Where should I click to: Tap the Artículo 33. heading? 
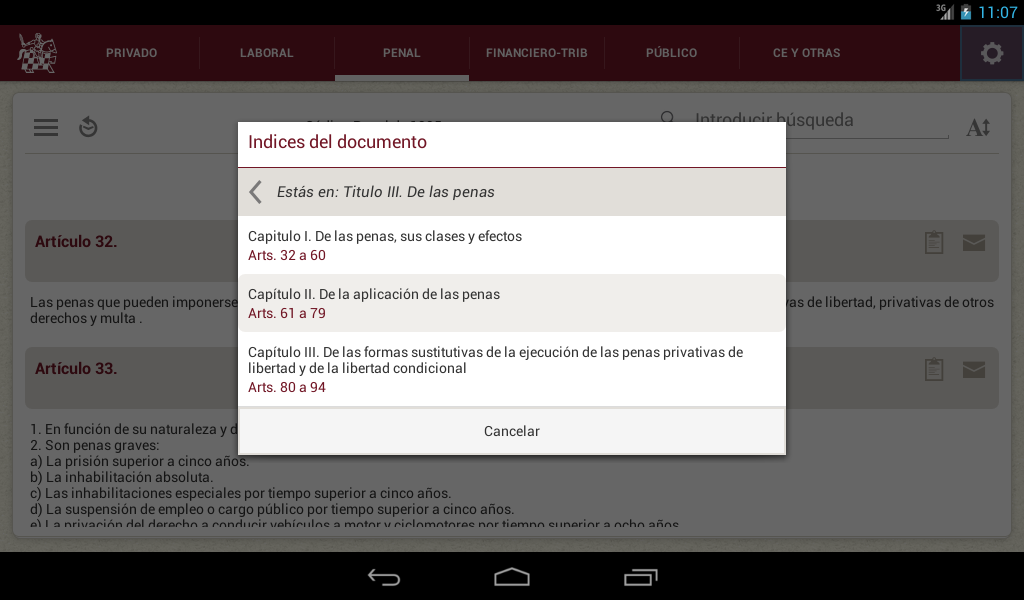(76, 369)
